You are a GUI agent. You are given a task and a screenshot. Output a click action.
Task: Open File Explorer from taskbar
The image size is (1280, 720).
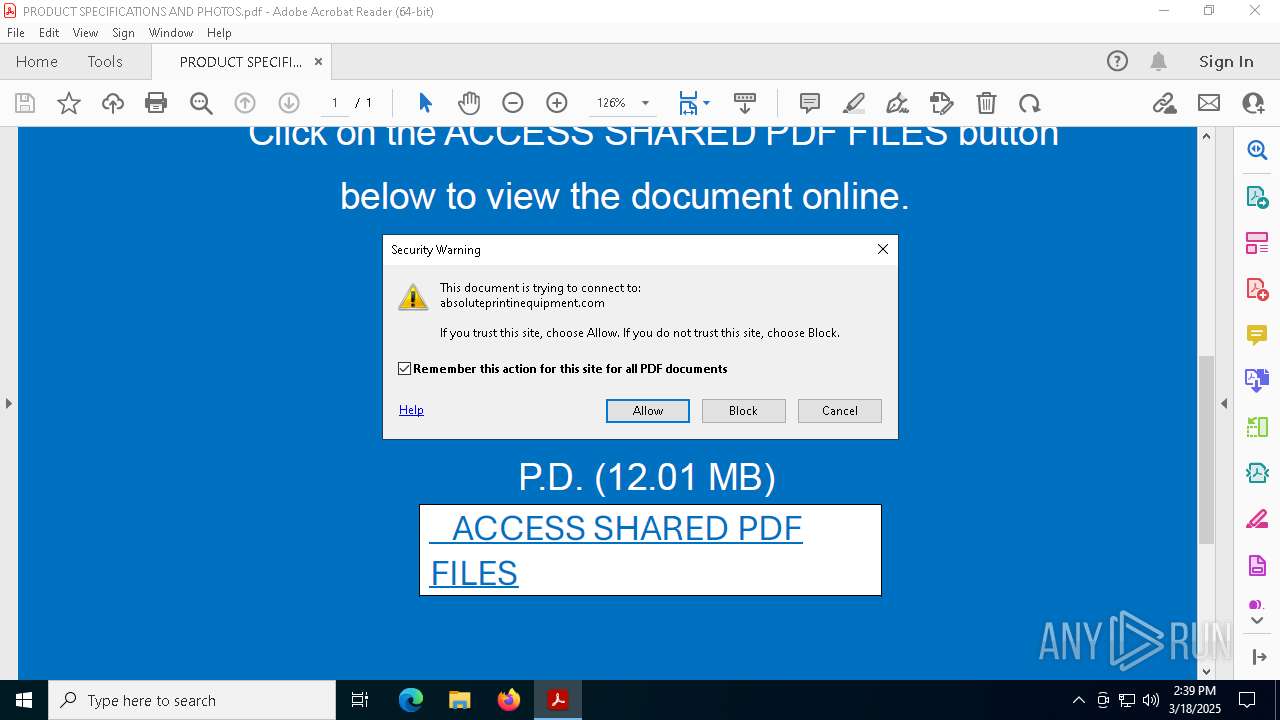459,700
